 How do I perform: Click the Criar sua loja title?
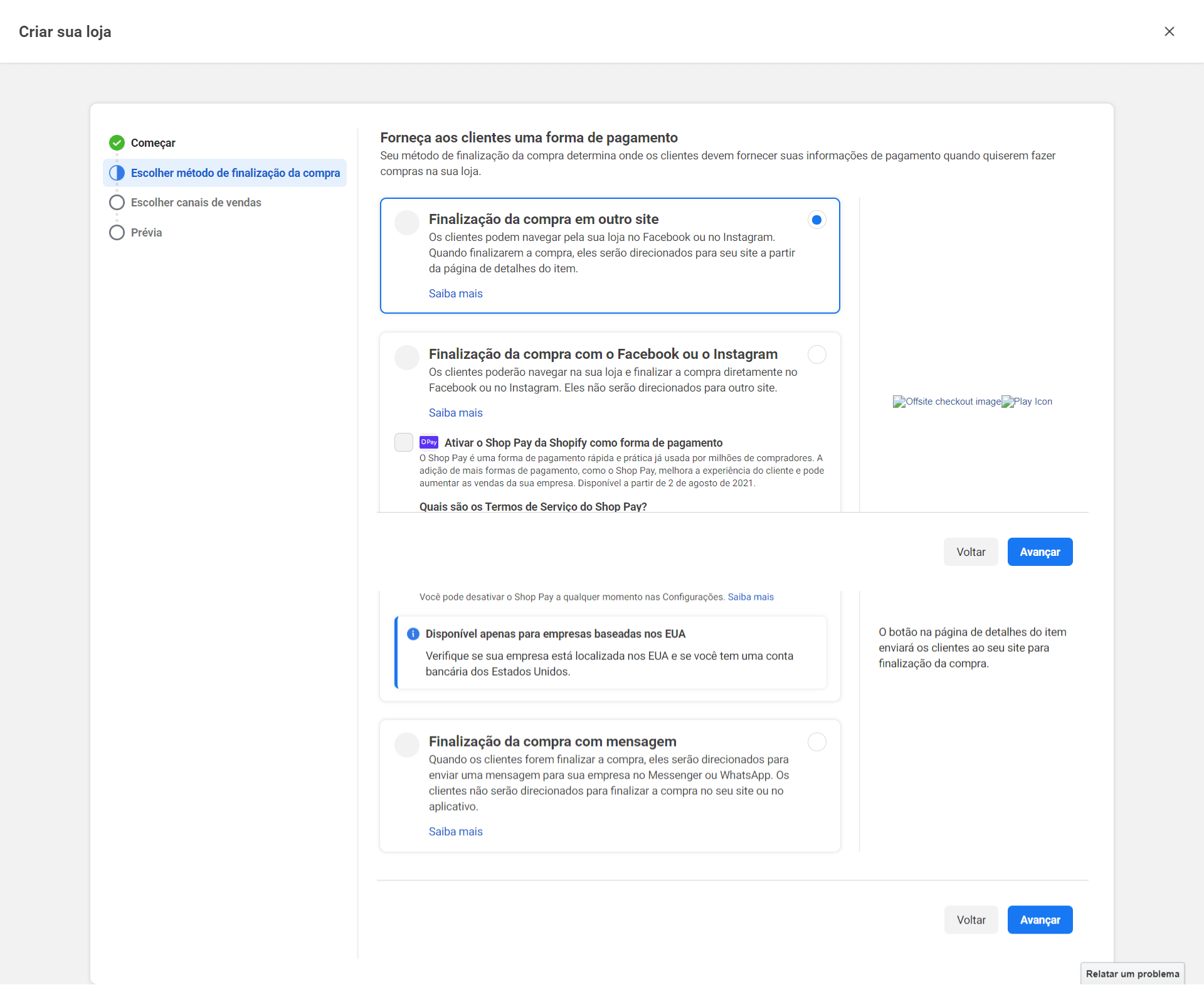coord(65,31)
